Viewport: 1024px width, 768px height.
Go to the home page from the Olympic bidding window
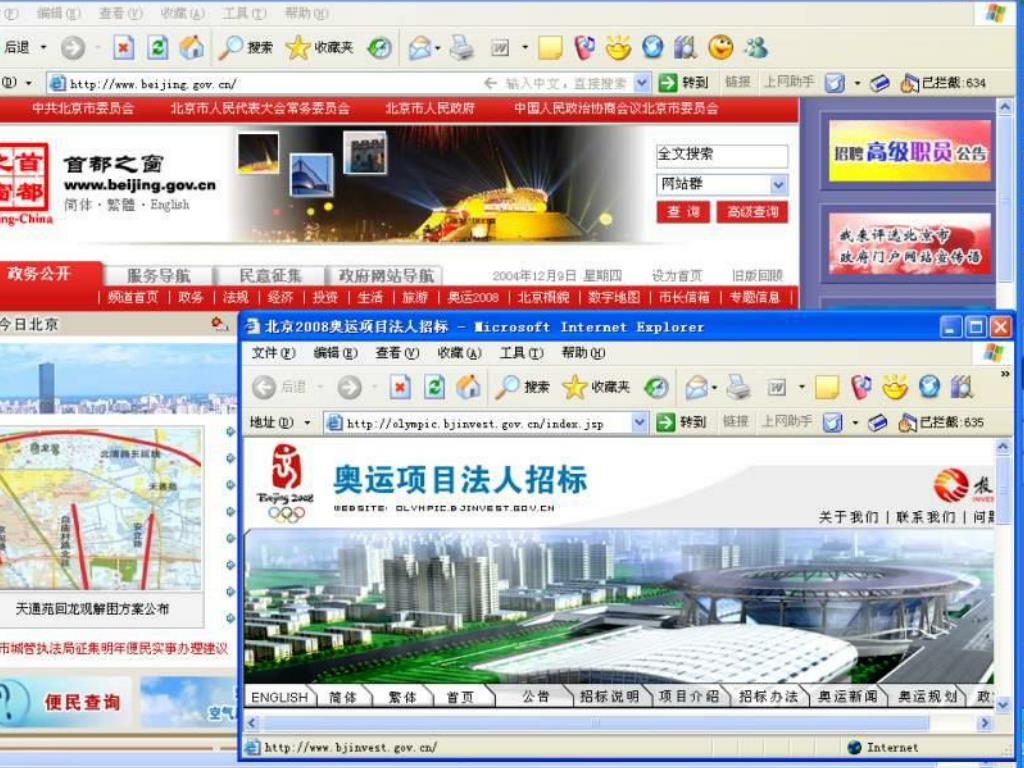pyautogui.click(x=468, y=388)
